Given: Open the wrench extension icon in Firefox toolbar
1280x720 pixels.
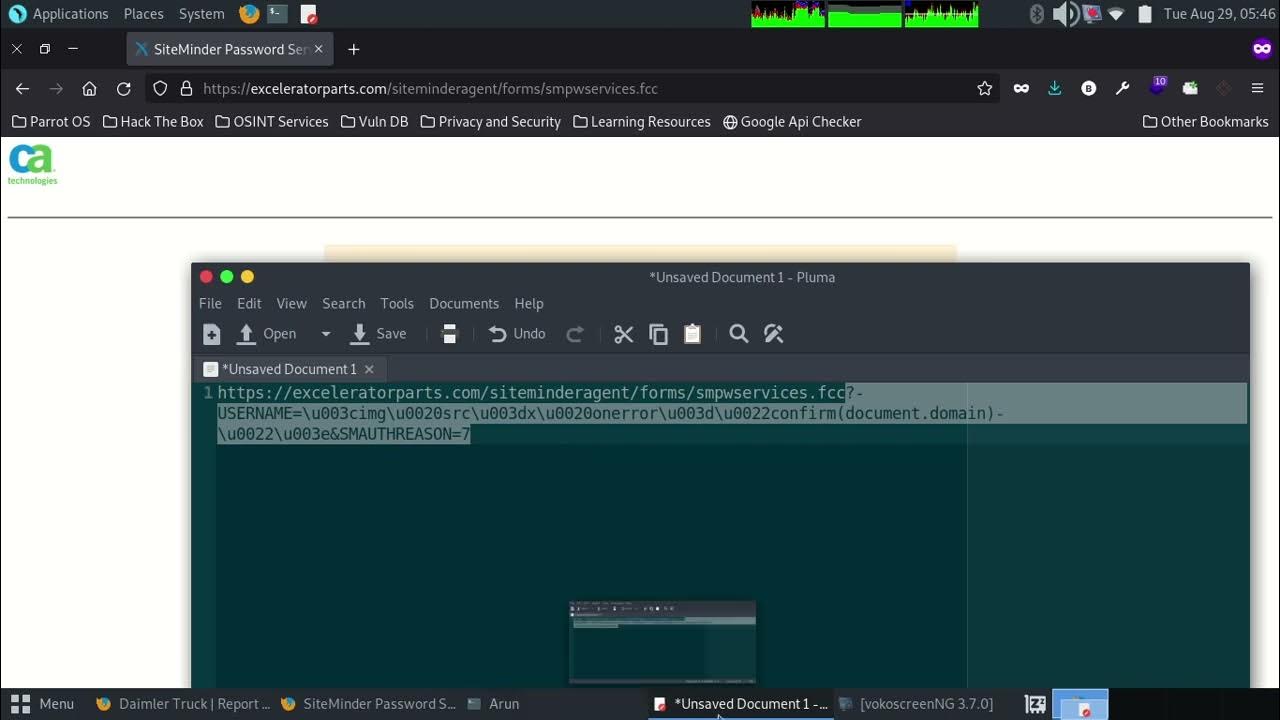Looking at the screenshot, I should coord(1122,88).
